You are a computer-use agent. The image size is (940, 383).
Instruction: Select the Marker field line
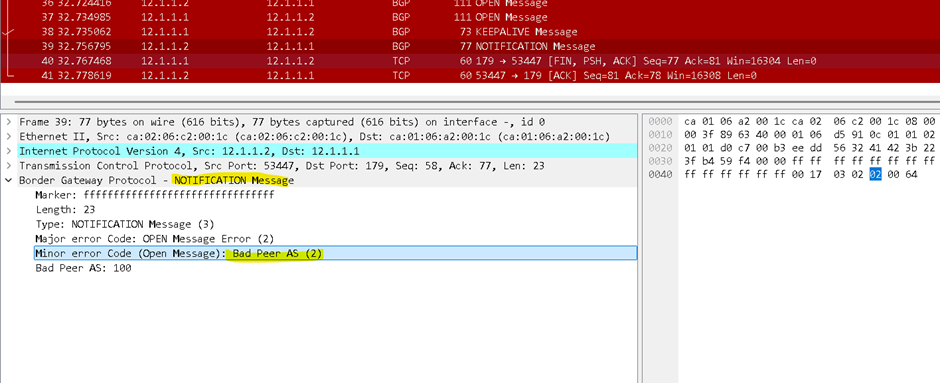pyautogui.click(x=155, y=195)
